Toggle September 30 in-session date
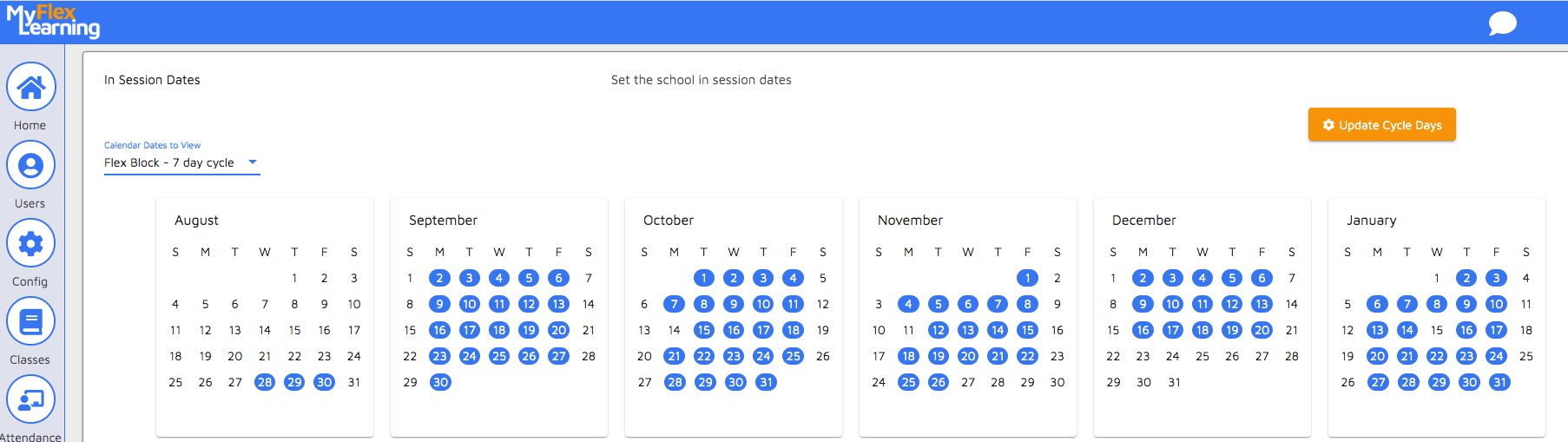Image resolution: width=1568 pixels, height=442 pixels. point(440,382)
